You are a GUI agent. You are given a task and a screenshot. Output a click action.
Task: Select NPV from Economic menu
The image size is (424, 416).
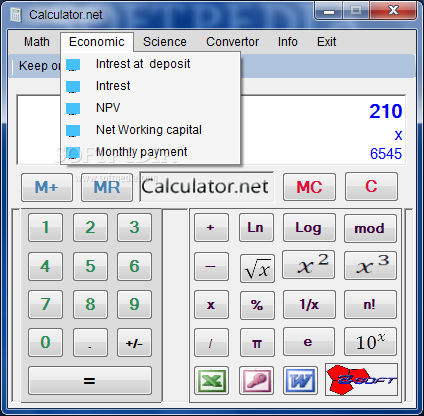[x=150, y=108]
